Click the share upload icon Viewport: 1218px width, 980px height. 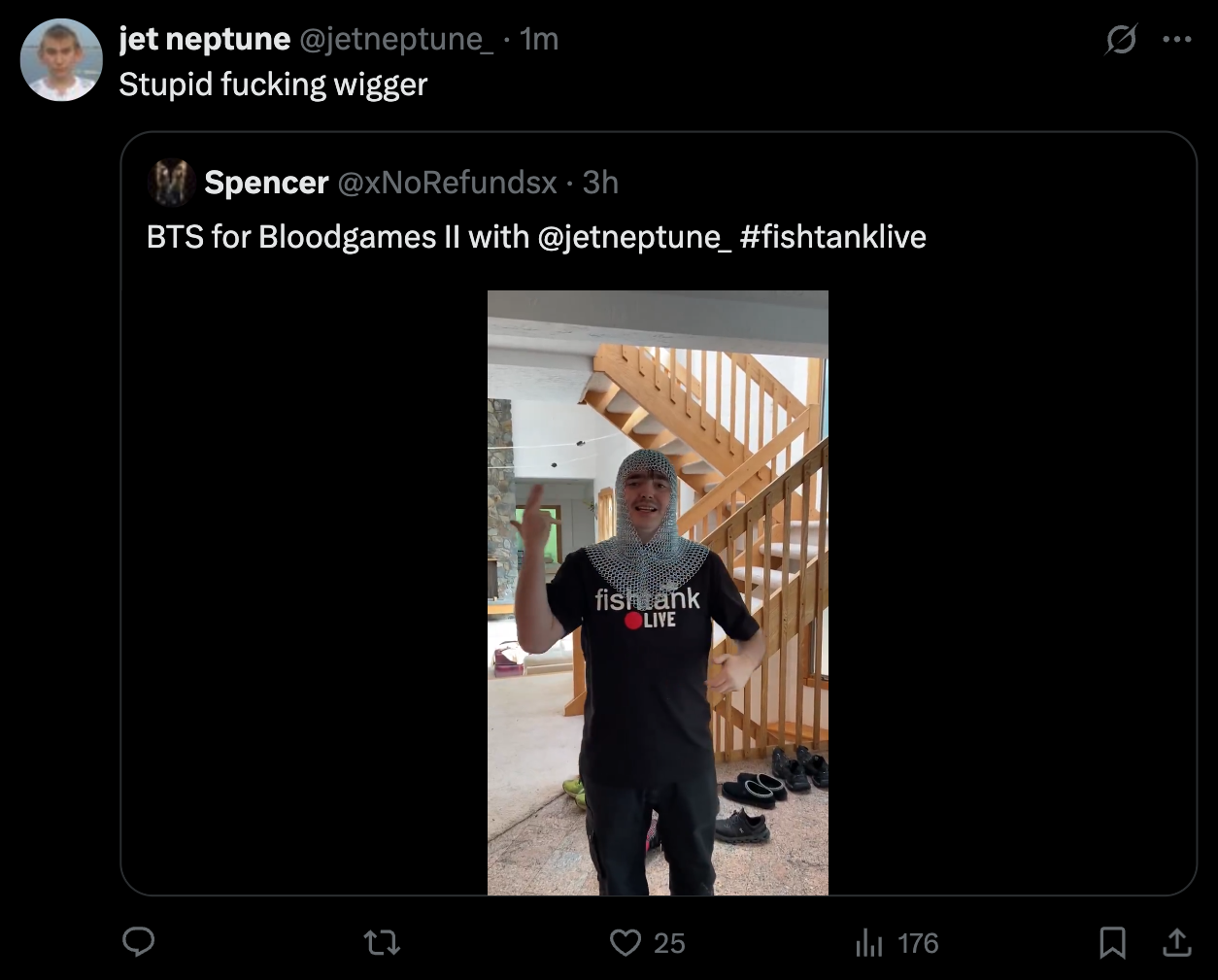1176,942
